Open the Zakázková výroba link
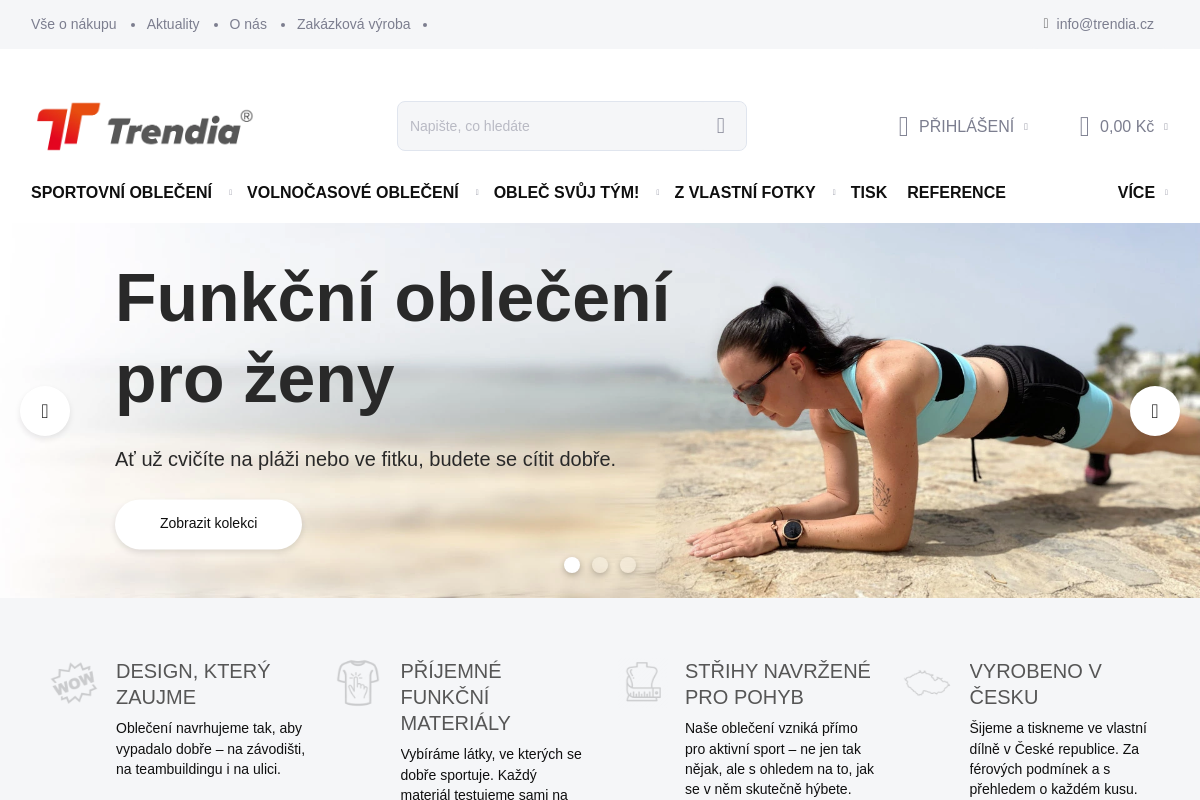 click(354, 24)
